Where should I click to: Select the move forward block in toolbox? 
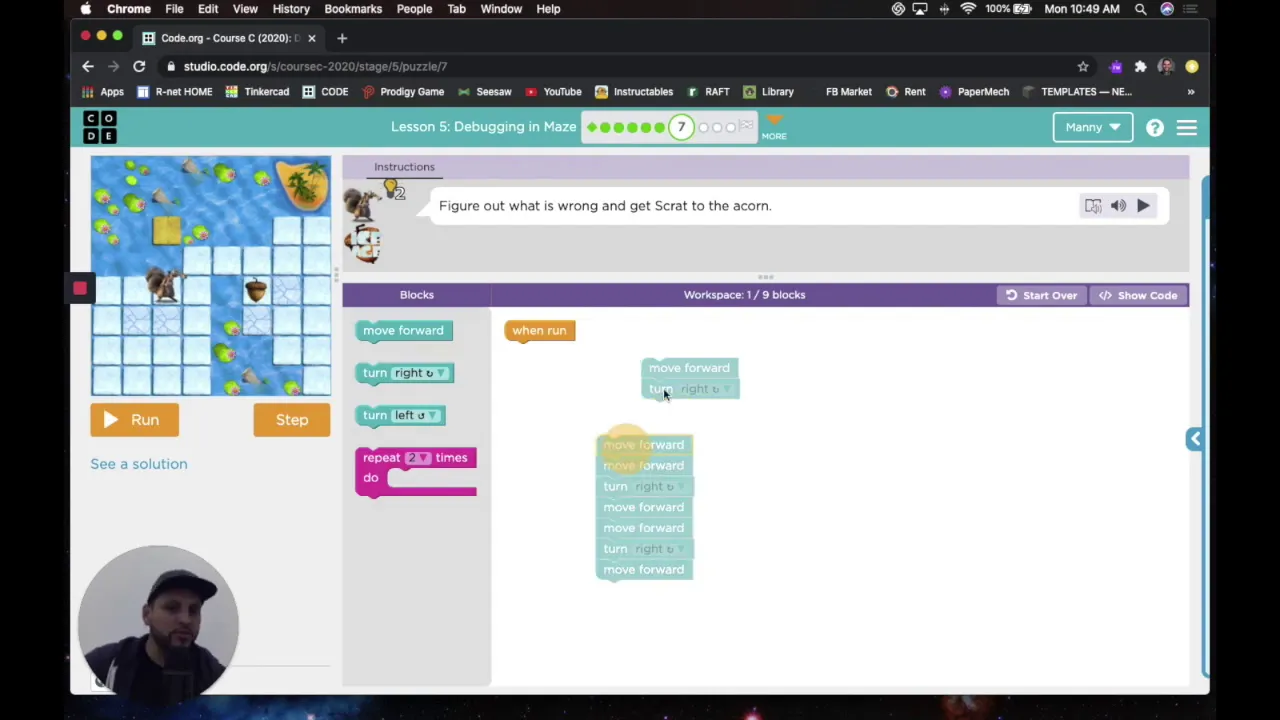[x=403, y=331]
